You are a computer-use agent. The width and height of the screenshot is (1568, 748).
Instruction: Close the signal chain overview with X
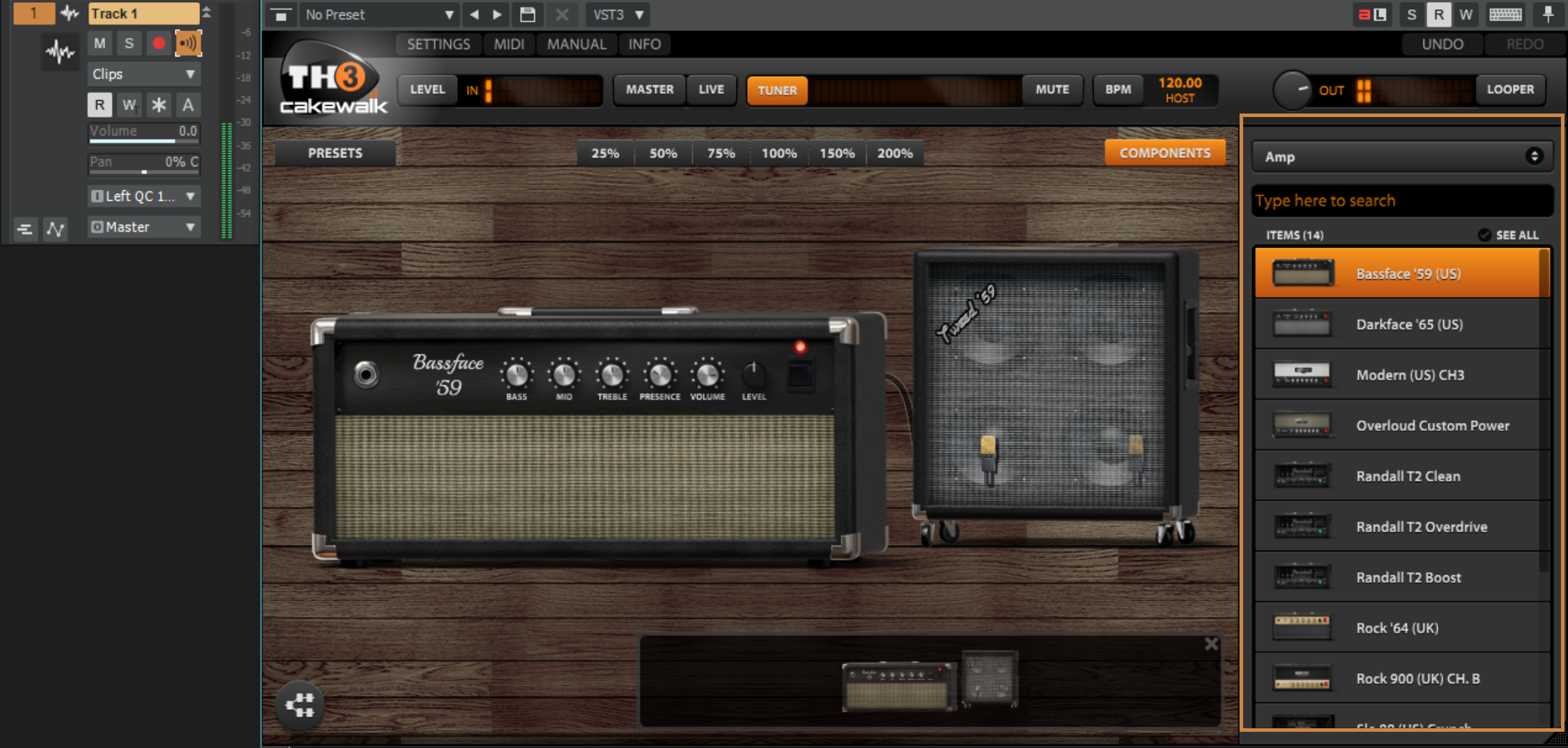(1211, 644)
